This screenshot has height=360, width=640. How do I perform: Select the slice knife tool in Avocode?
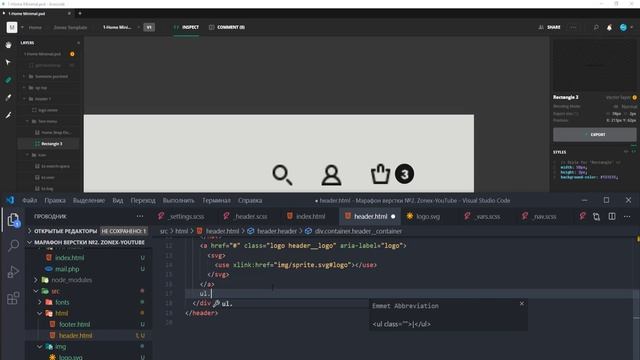8,116
